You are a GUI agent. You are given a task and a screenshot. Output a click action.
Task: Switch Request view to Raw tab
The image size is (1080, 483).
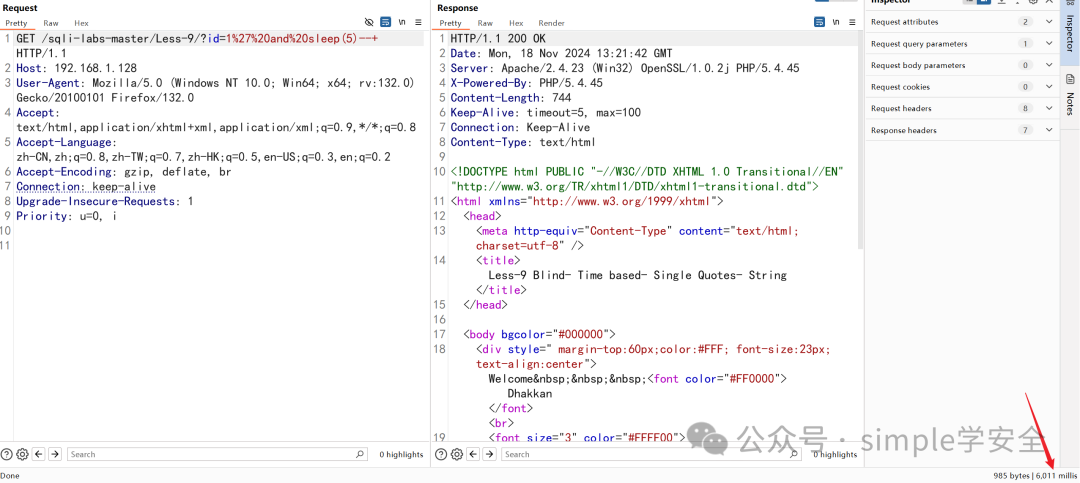pyautogui.click(x=51, y=23)
